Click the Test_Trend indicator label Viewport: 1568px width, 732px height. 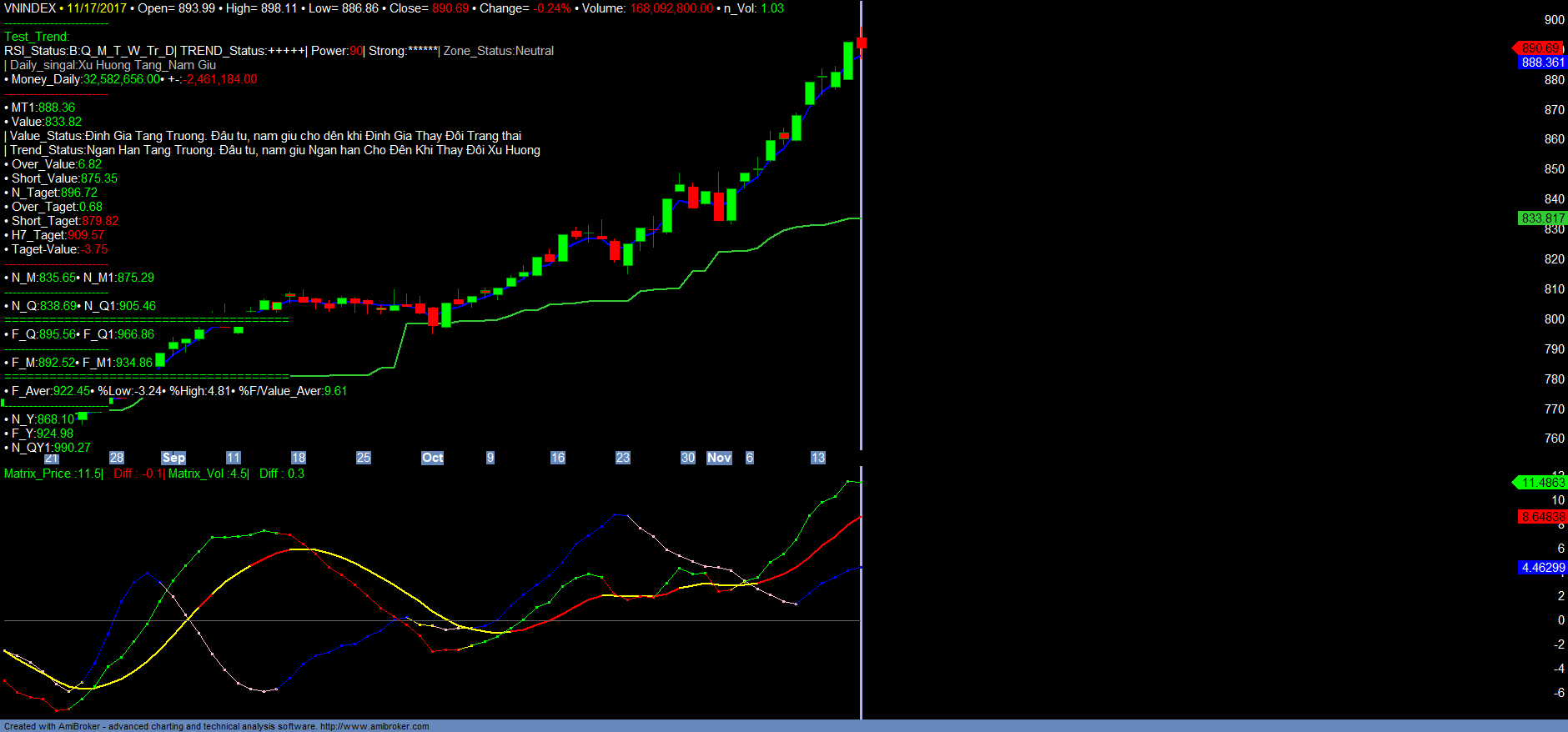tap(37, 37)
